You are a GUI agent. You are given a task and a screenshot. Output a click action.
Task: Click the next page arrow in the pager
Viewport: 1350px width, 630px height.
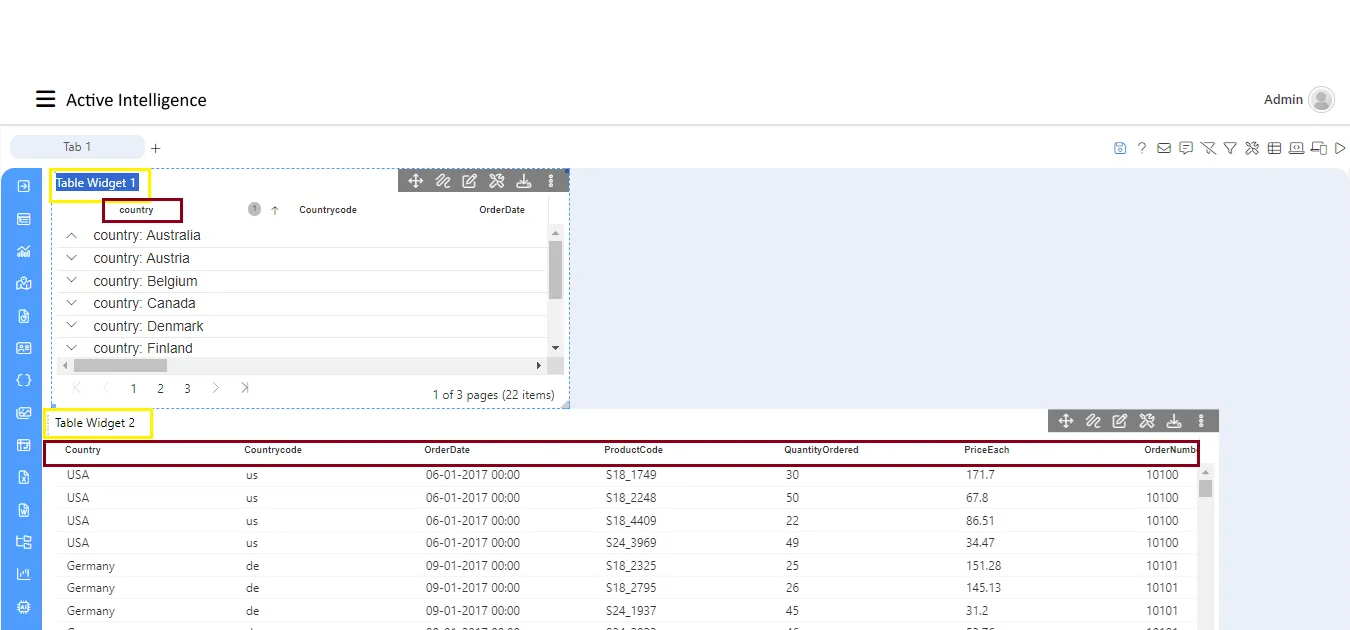[x=216, y=388]
